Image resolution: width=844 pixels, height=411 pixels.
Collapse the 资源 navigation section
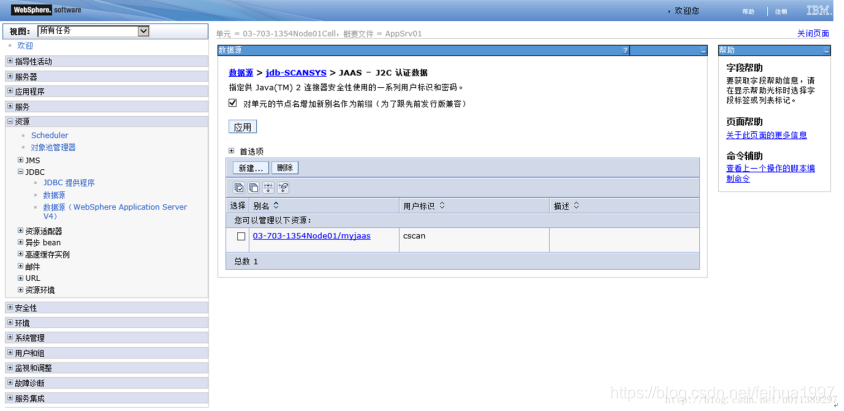coord(10,122)
